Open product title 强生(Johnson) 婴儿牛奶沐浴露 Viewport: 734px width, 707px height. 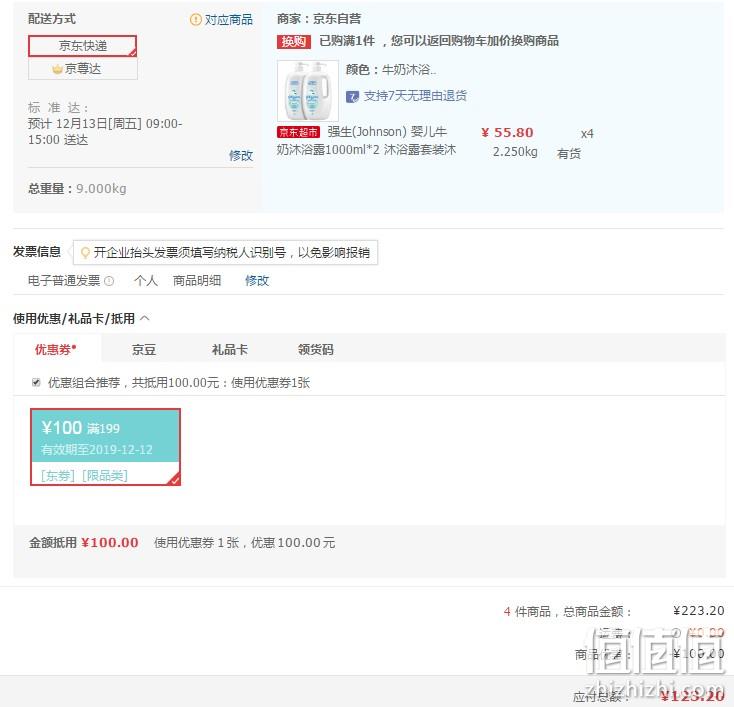(366, 140)
